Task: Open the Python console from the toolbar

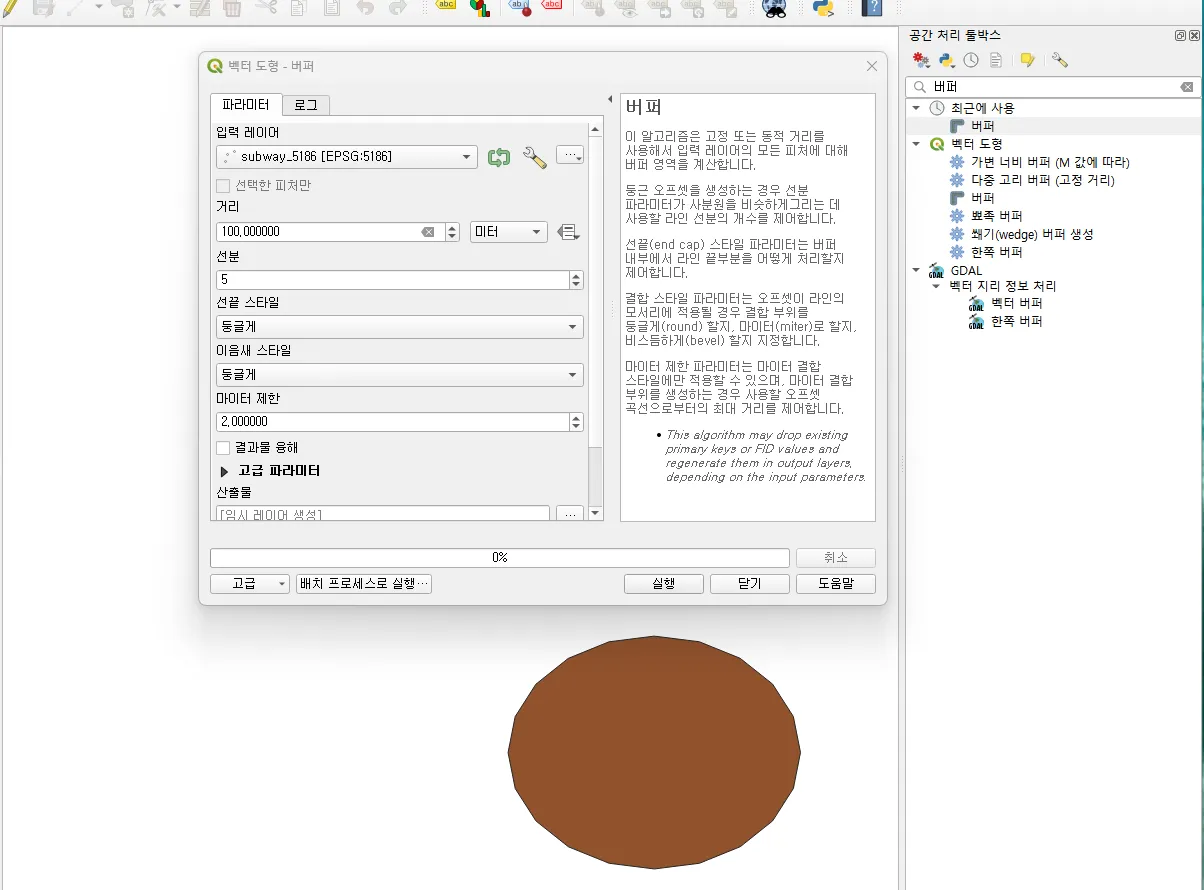Action: (823, 10)
